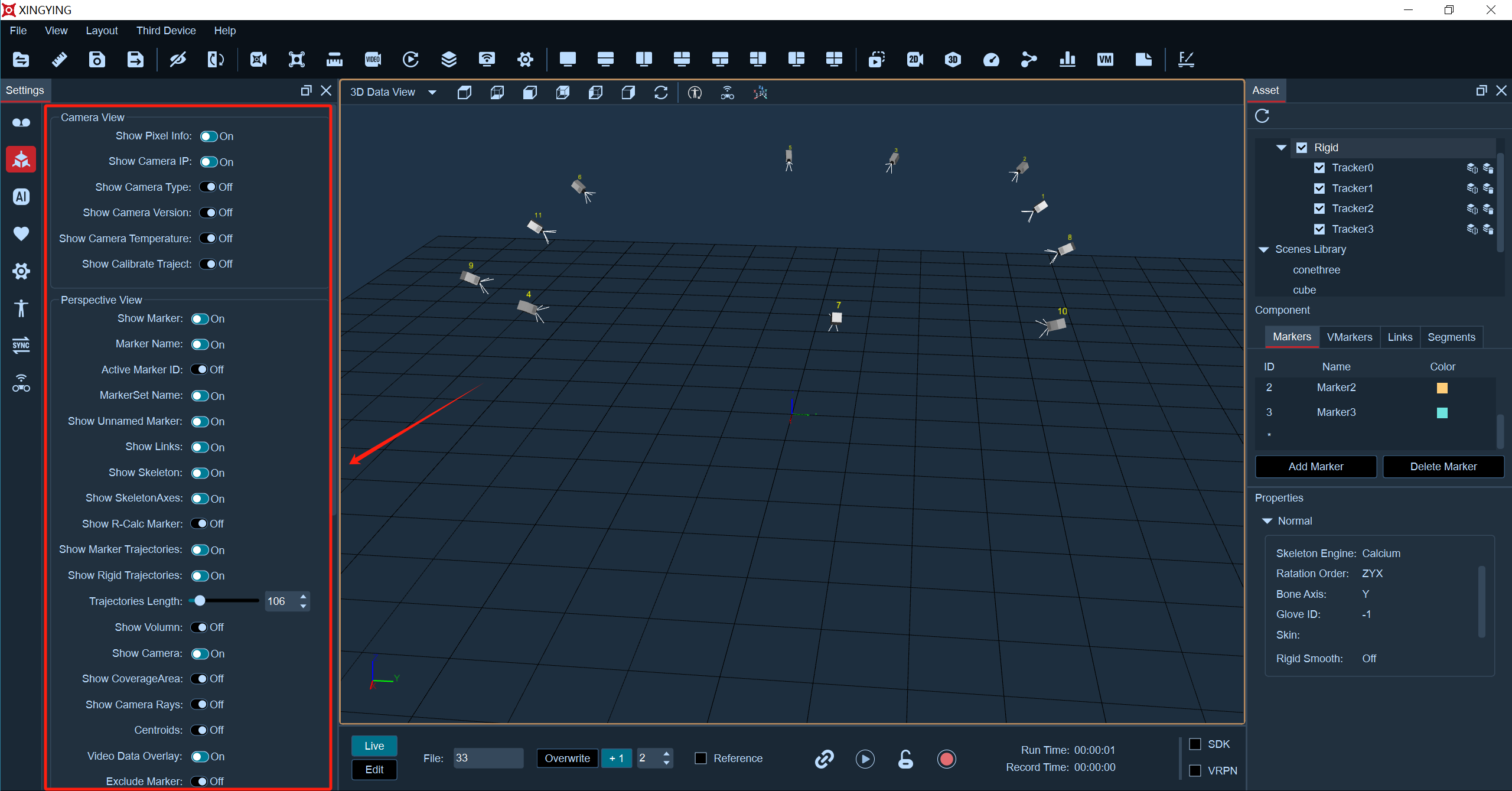Viewport: 1512px width, 791px height.
Task: Uncheck the Tracker2 checkbox
Action: coord(1319,209)
